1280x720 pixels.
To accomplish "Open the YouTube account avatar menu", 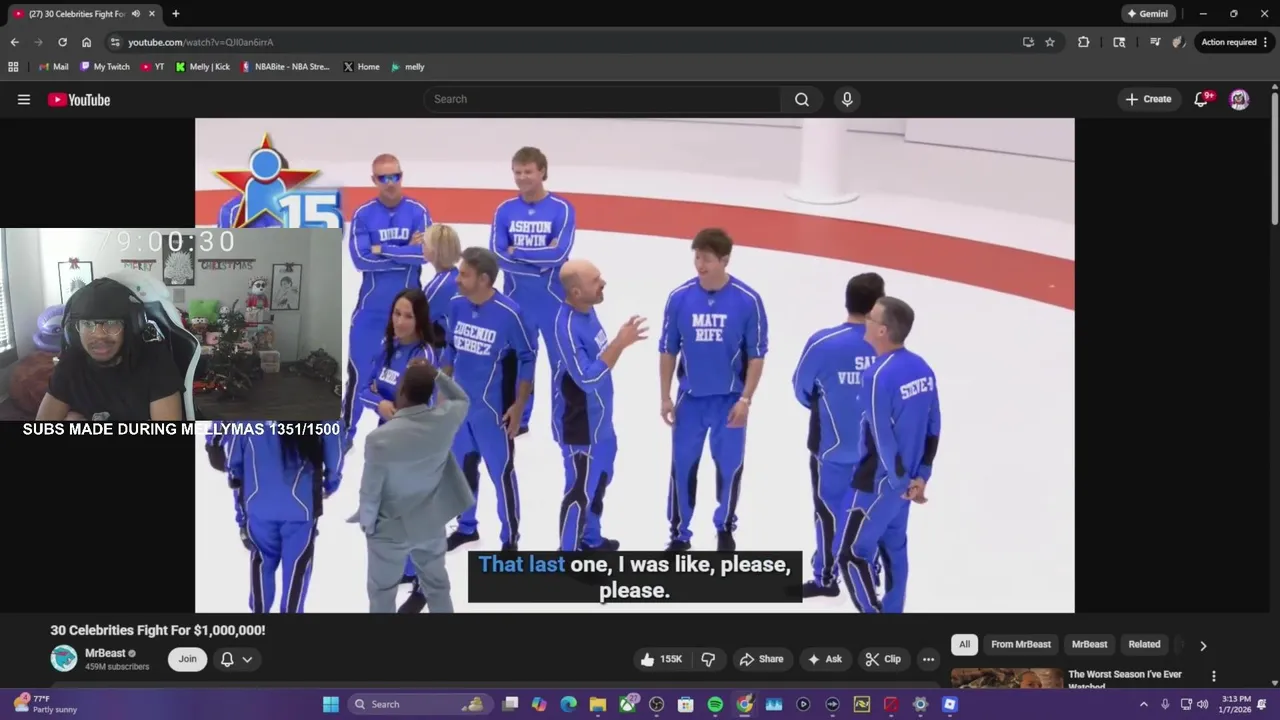I will pos(1239,99).
